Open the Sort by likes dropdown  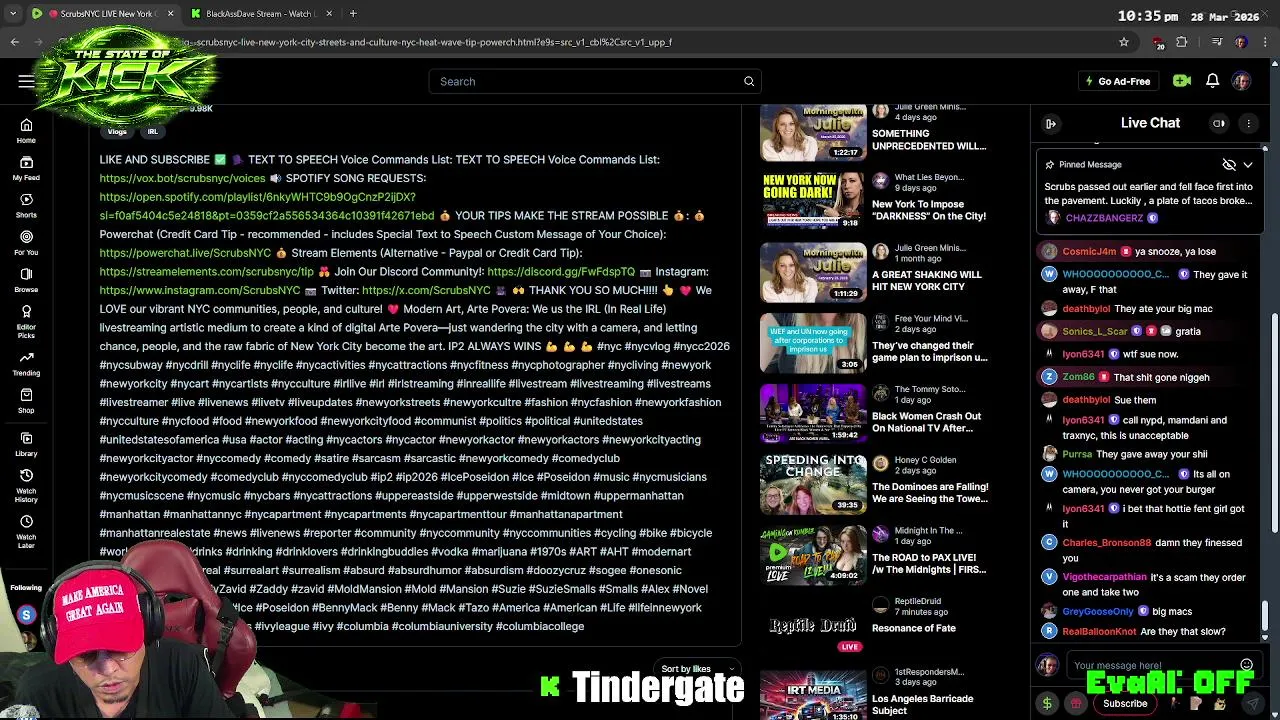click(697, 669)
